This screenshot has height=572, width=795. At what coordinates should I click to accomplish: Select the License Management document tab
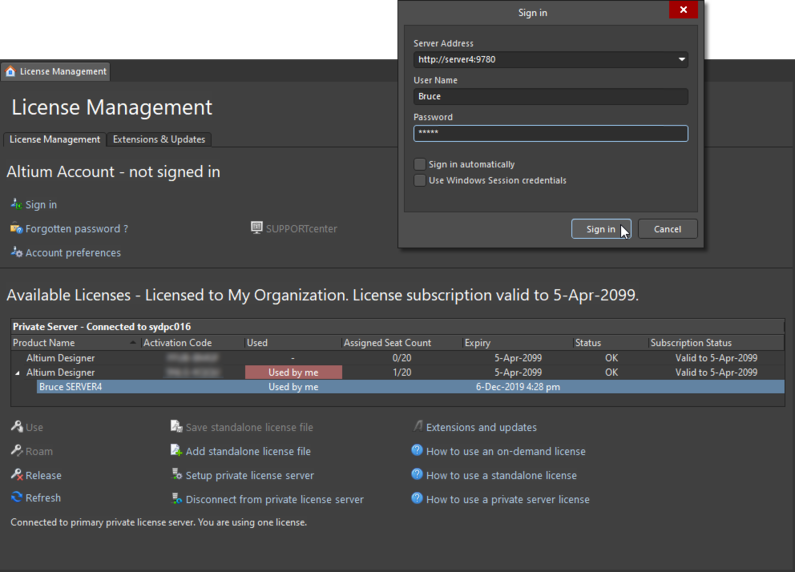pyautogui.click(x=56, y=72)
